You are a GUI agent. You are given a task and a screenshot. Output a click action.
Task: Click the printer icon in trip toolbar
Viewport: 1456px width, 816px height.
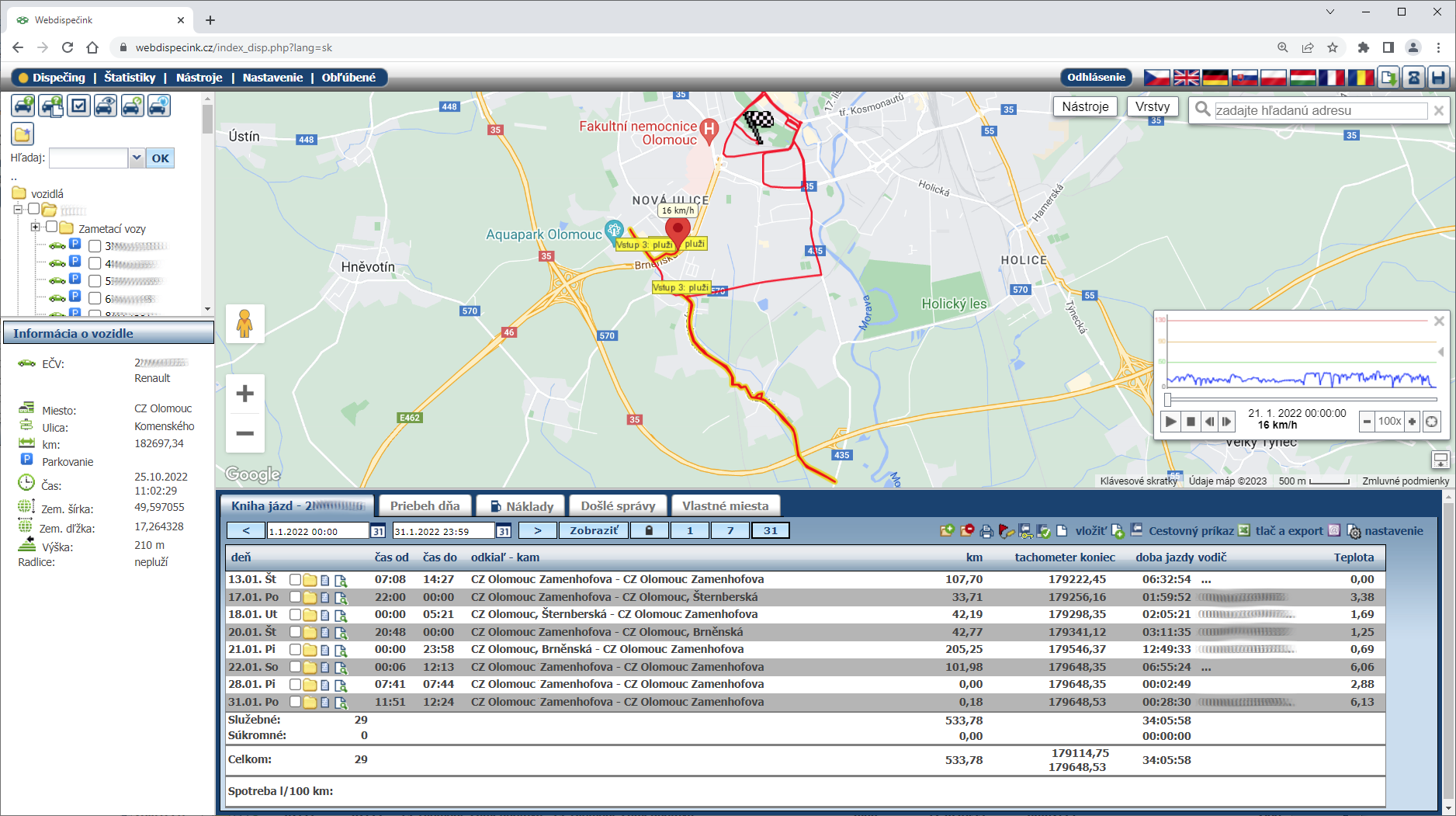click(986, 531)
